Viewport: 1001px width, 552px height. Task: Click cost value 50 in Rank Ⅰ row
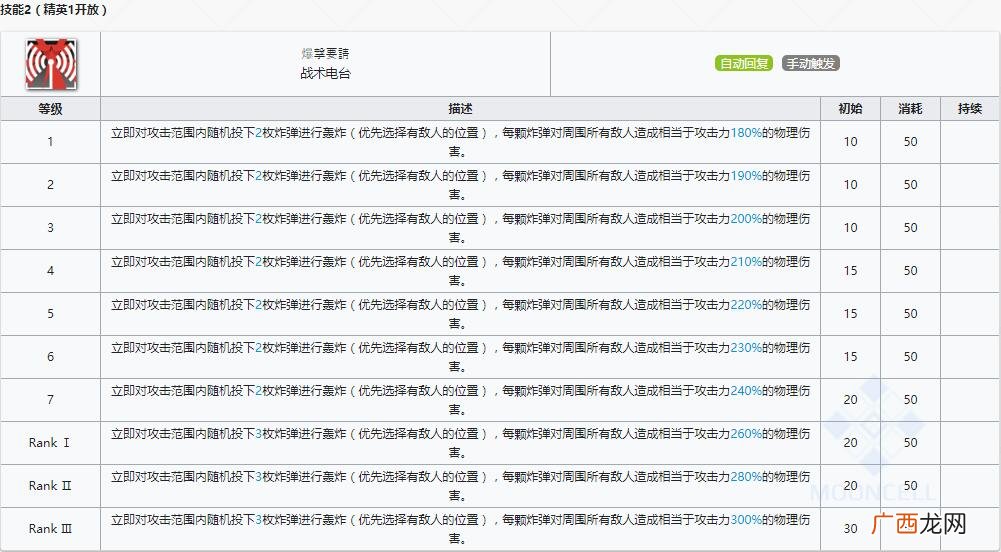[910, 443]
